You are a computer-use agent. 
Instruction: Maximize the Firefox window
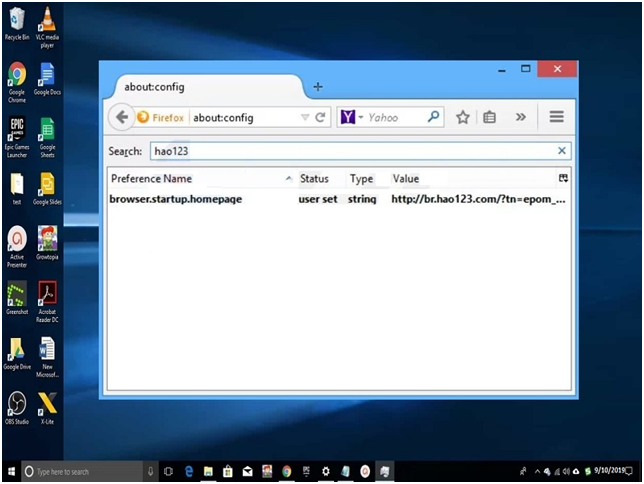(x=526, y=69)
